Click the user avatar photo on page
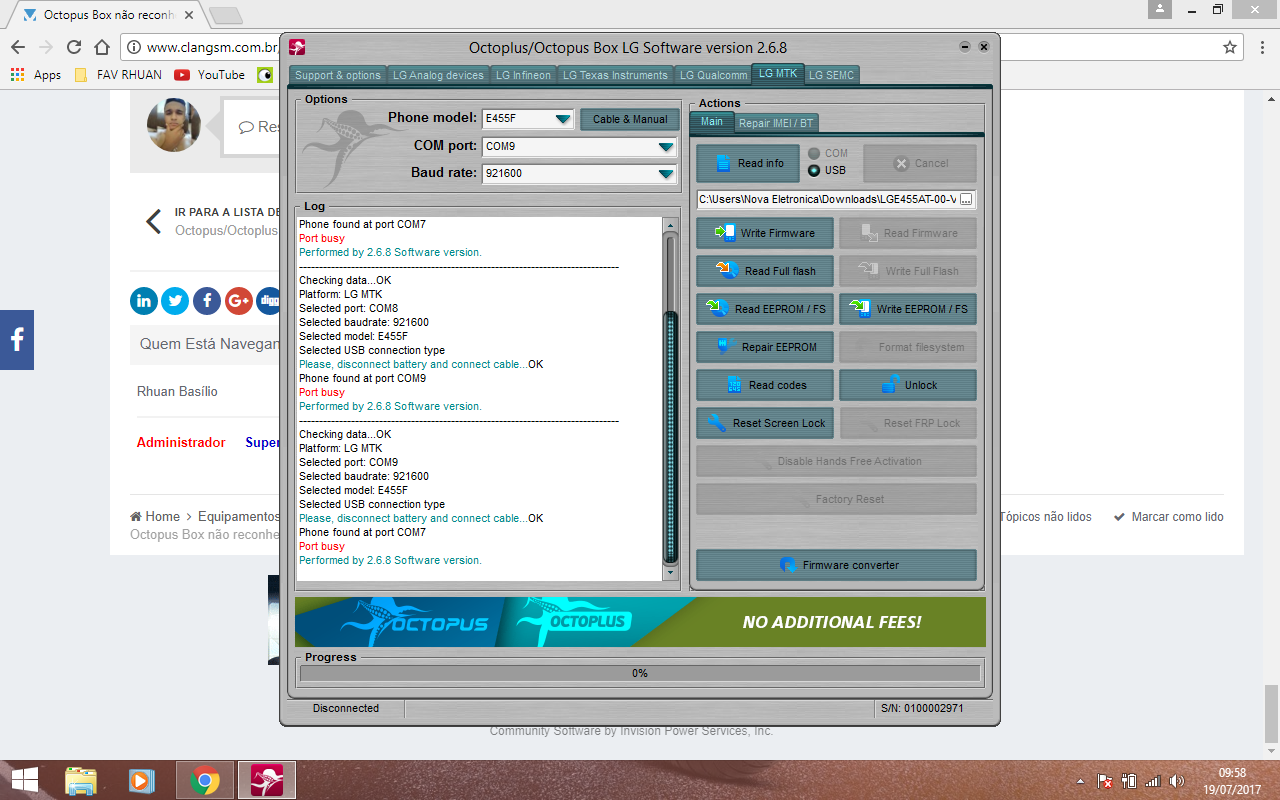Viewport: 1280px width, 800px height. [174, 125]
